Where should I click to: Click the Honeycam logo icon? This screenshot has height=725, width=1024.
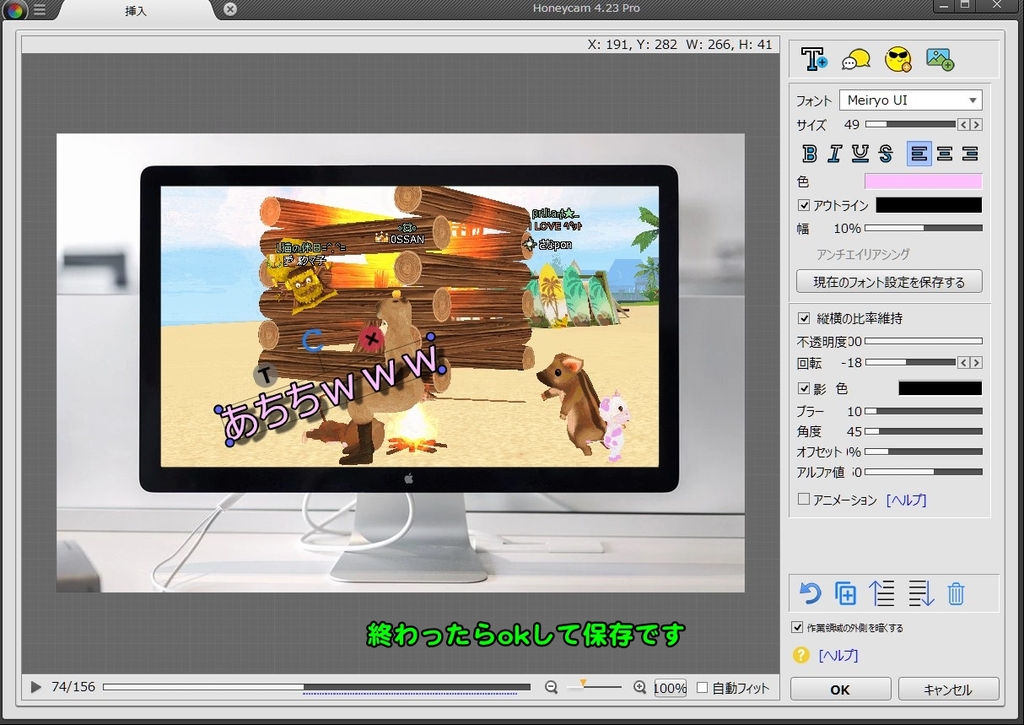[x=15, y=10]
